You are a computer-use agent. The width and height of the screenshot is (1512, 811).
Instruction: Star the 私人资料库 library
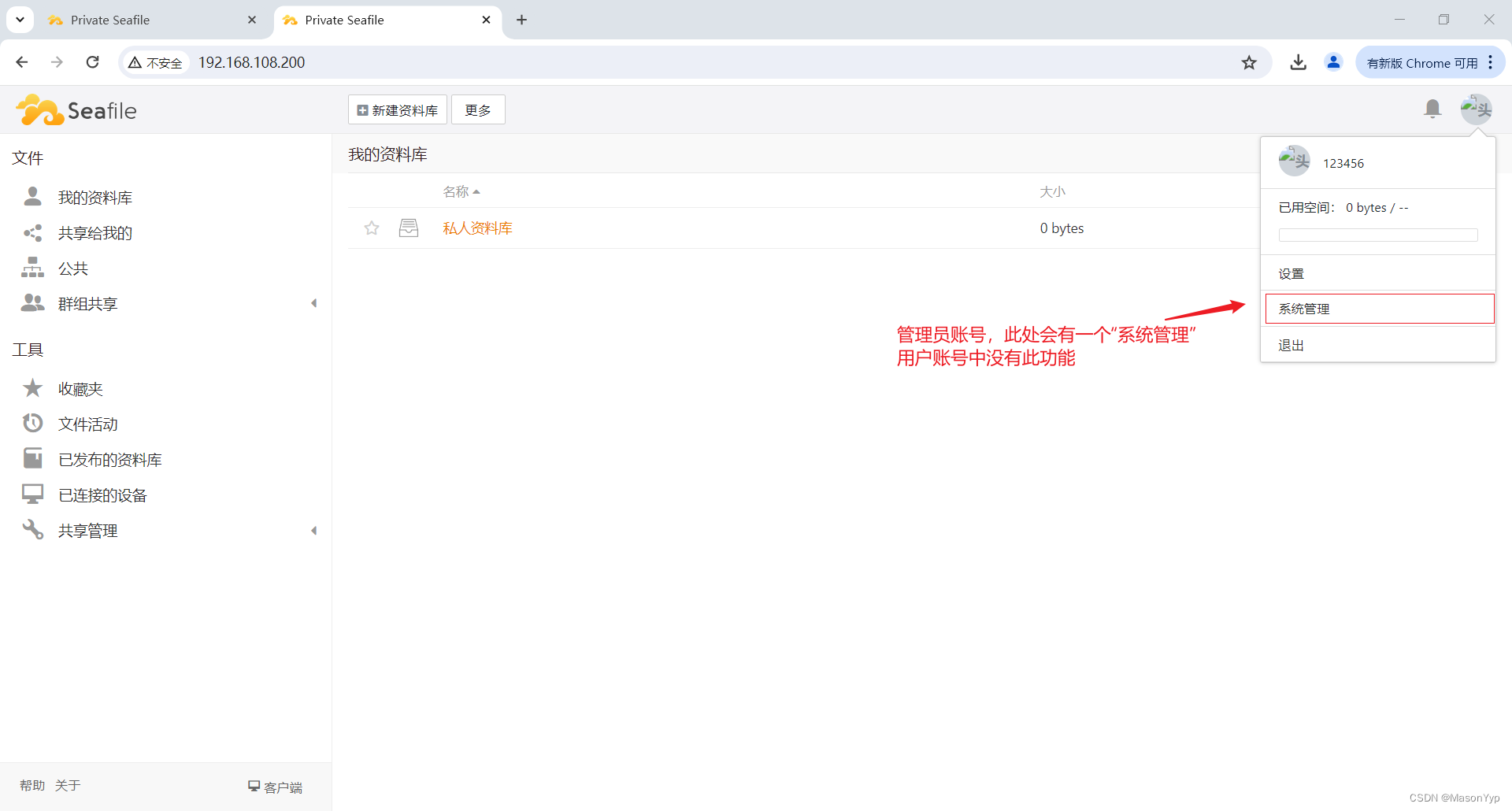[x=372, y=228]
